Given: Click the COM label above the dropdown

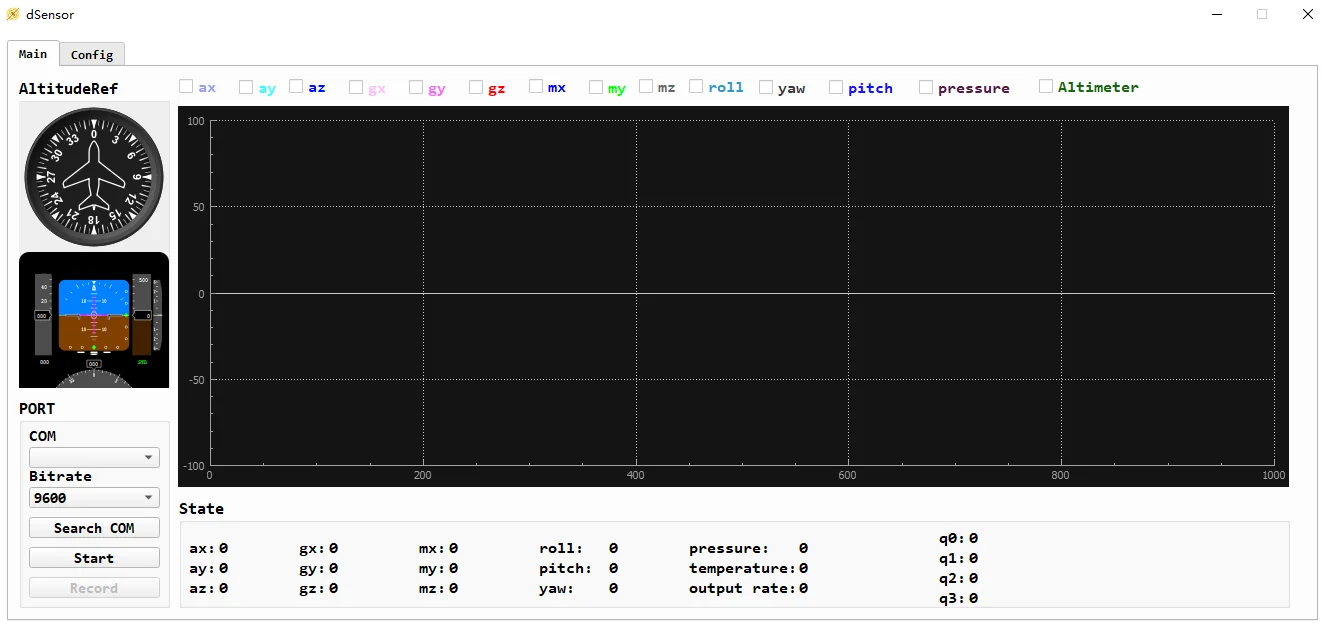Looking at the screenshot, I should point(43,437).
